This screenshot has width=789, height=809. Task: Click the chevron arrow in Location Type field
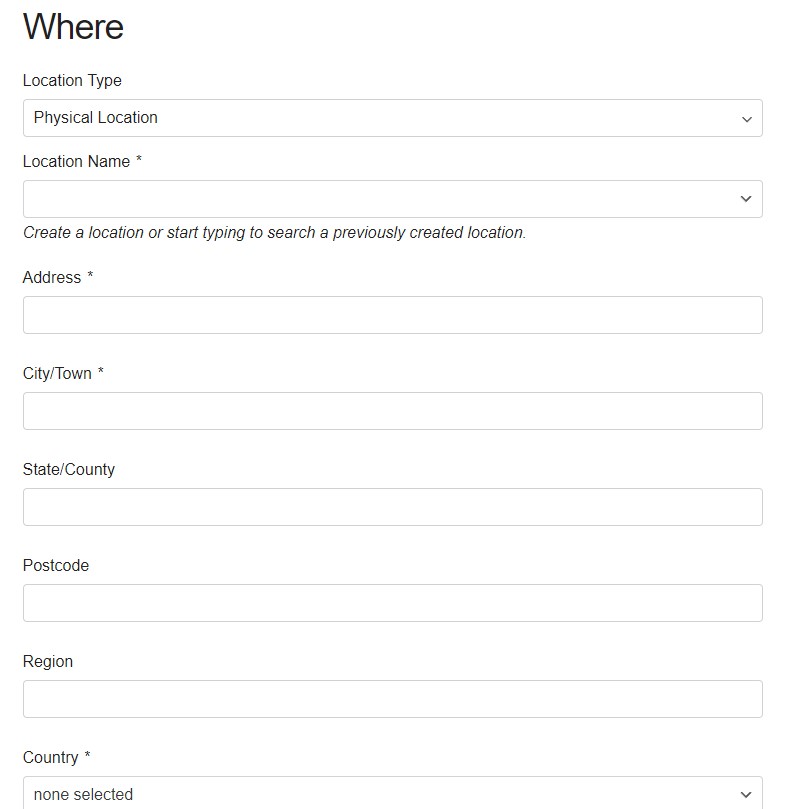[746, 119]
